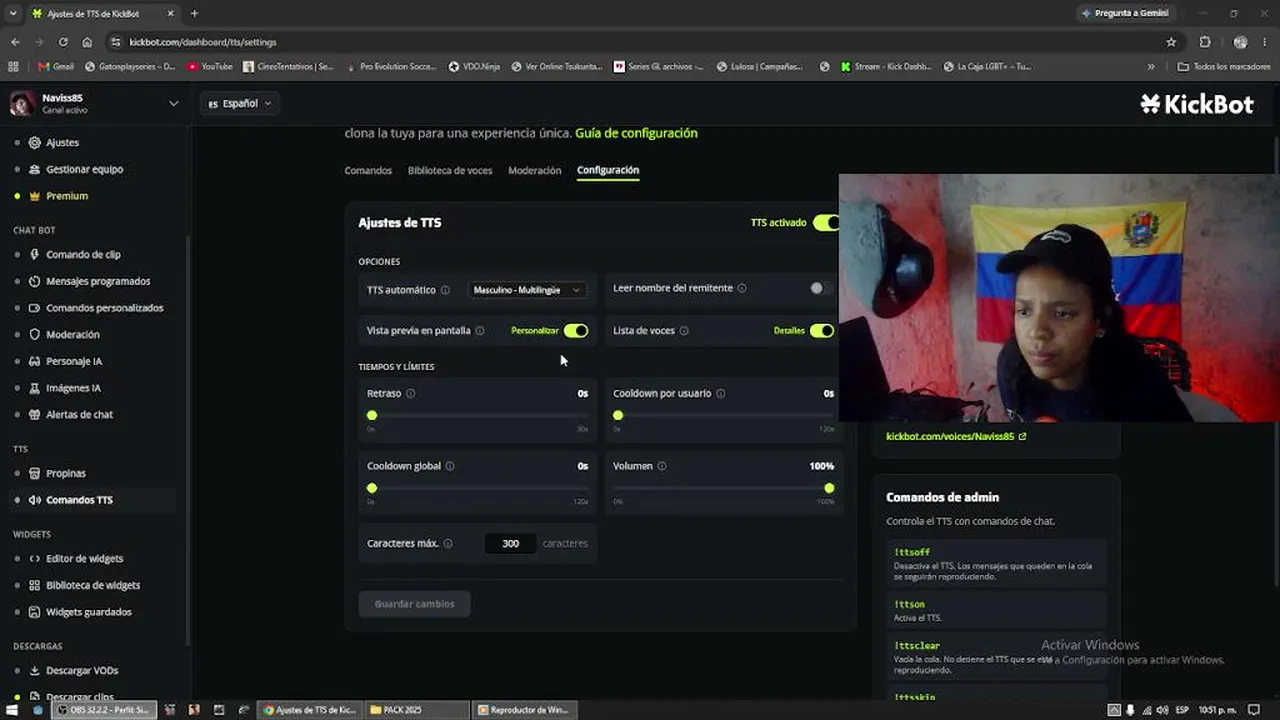
Task: Select the Configuración tab
Action: [x=608, y=170]
